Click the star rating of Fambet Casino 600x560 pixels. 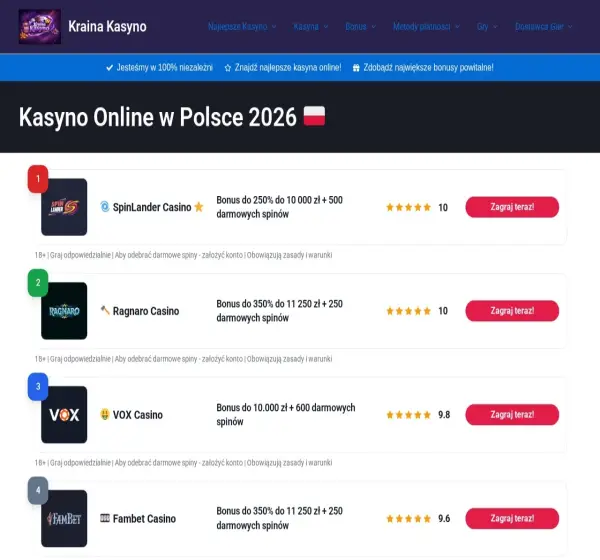(409, 519)
